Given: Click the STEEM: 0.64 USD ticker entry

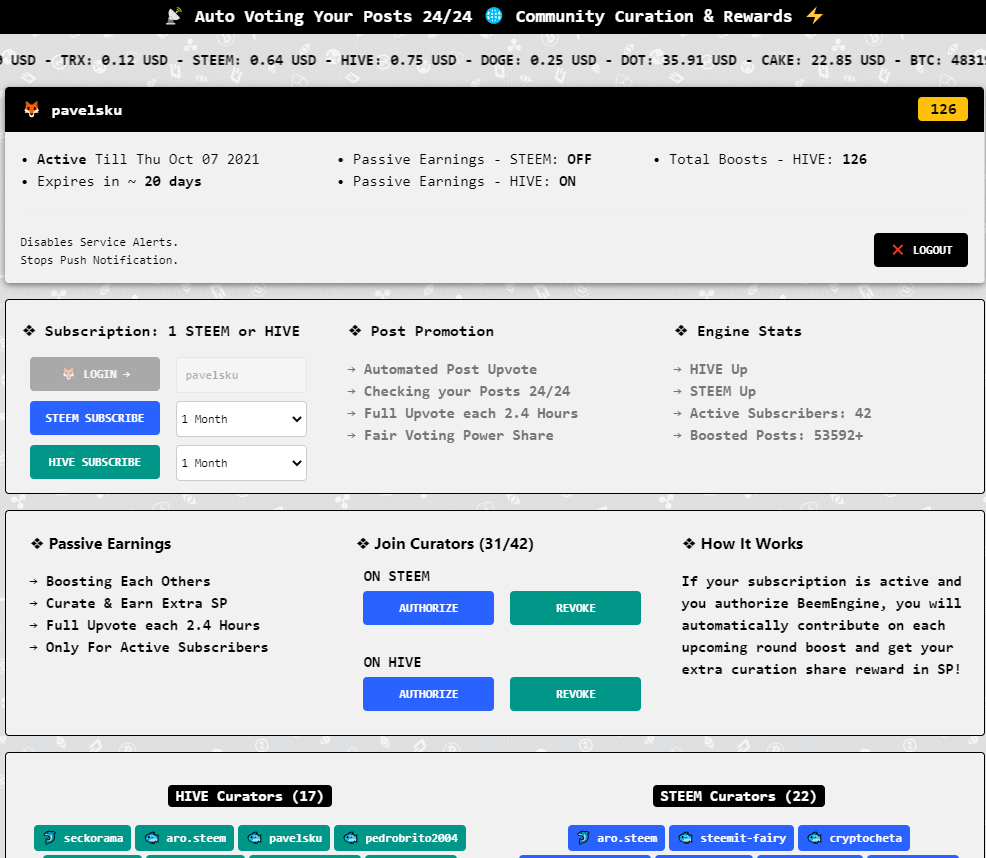Looking at the screenshot, I should tap(254, 60).
